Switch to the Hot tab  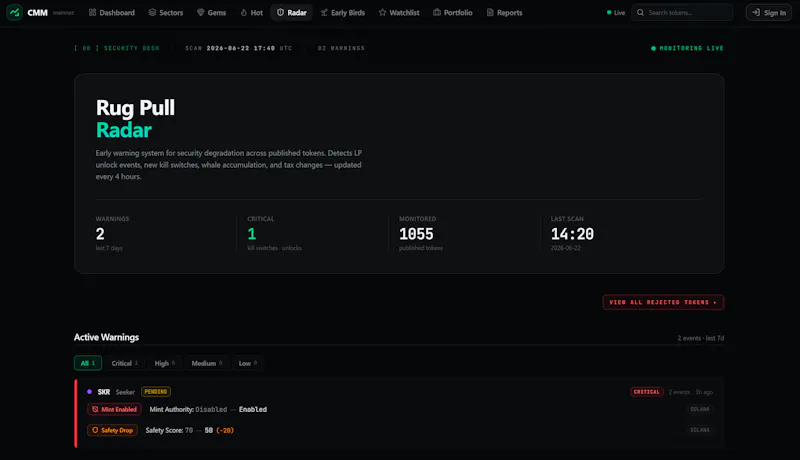click(x=252, y=12)
